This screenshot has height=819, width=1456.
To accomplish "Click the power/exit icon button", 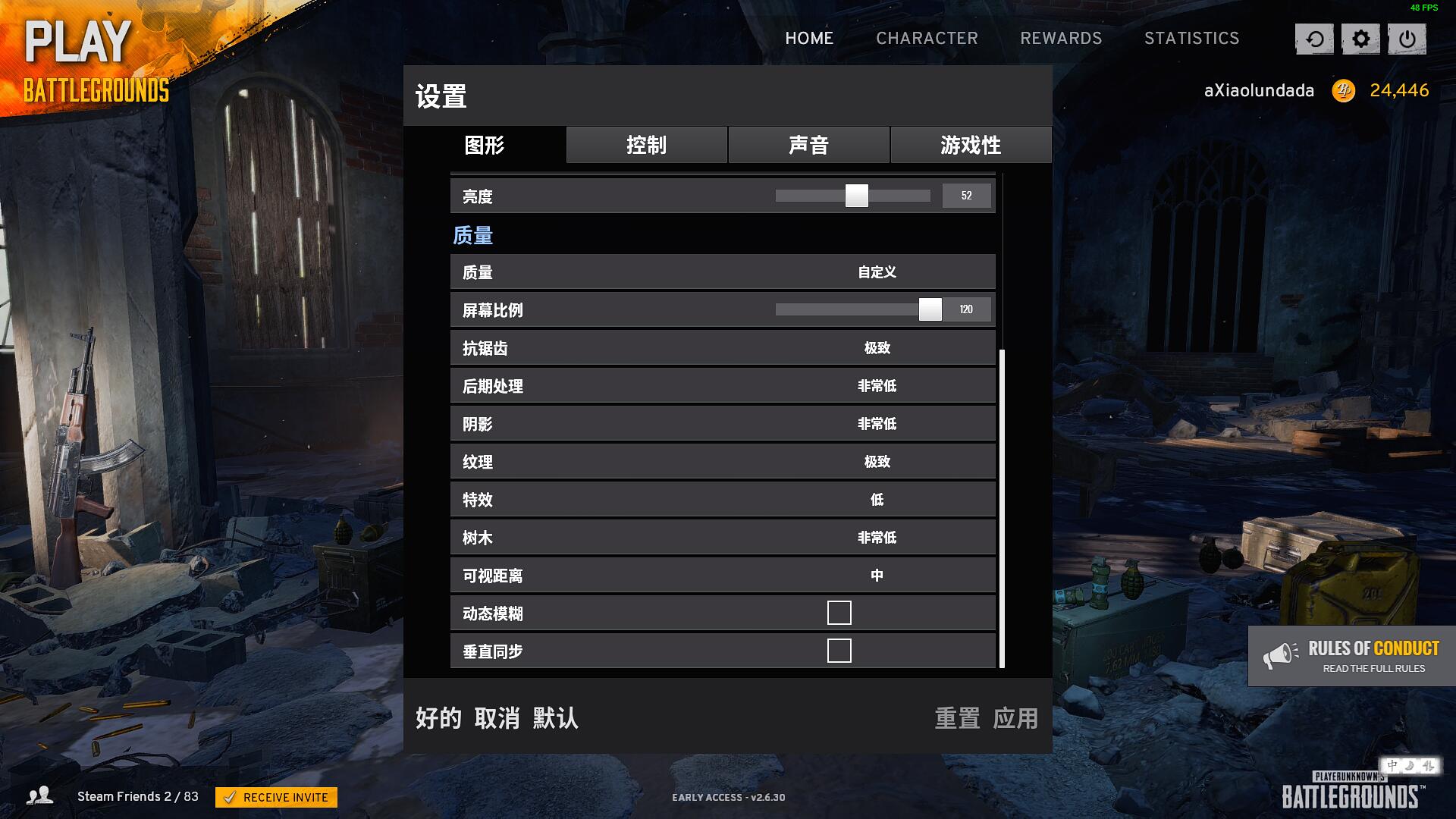I will tap(1409, 38).
